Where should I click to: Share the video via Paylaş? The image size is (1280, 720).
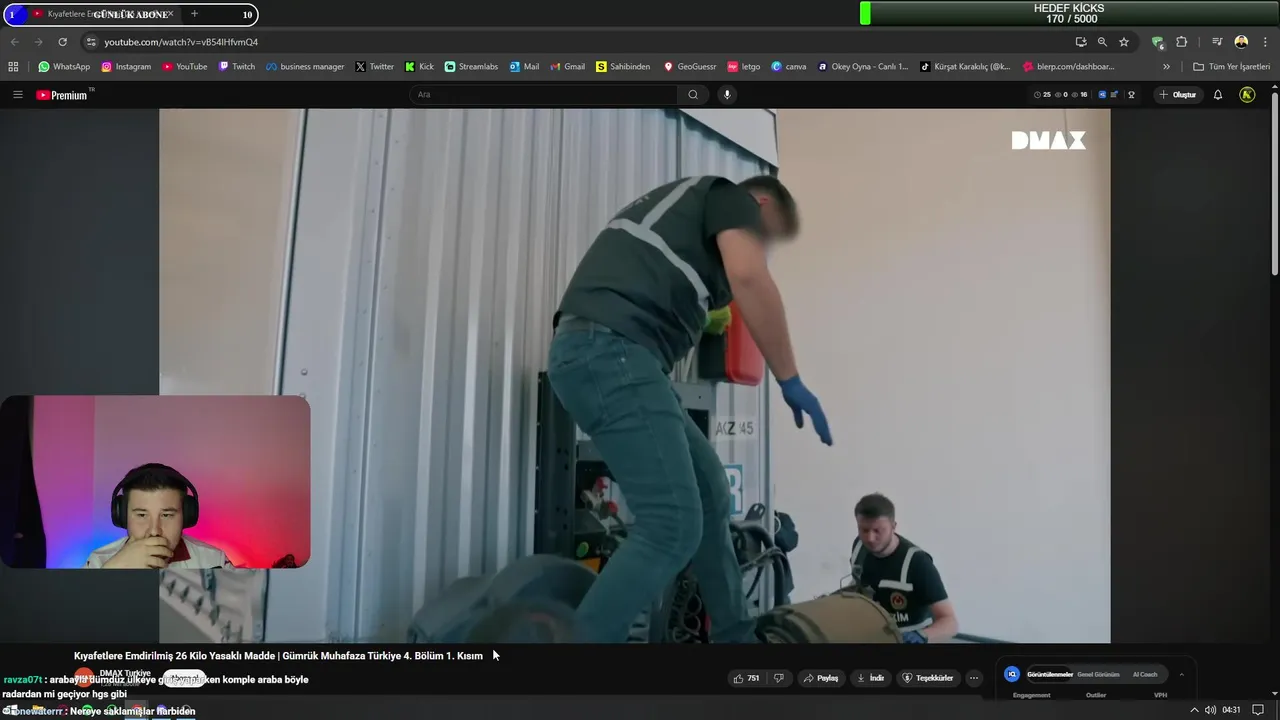click(x=821, y=678)
